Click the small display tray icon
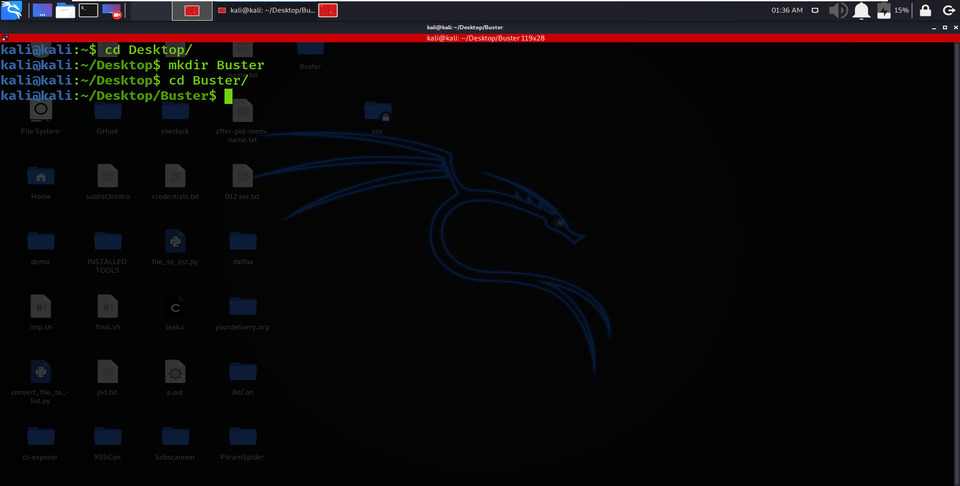 [x=815, y=10]
